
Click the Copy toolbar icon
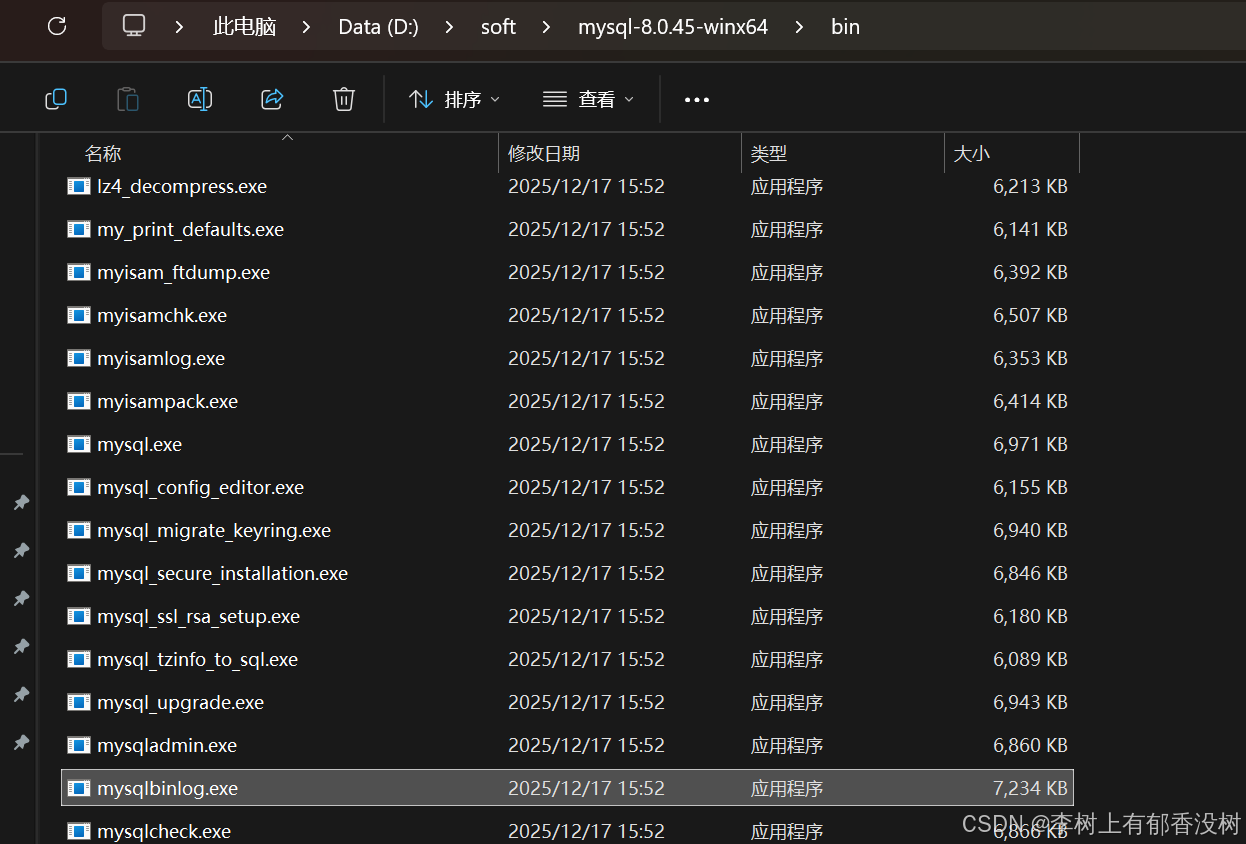[x=56, y=99]
